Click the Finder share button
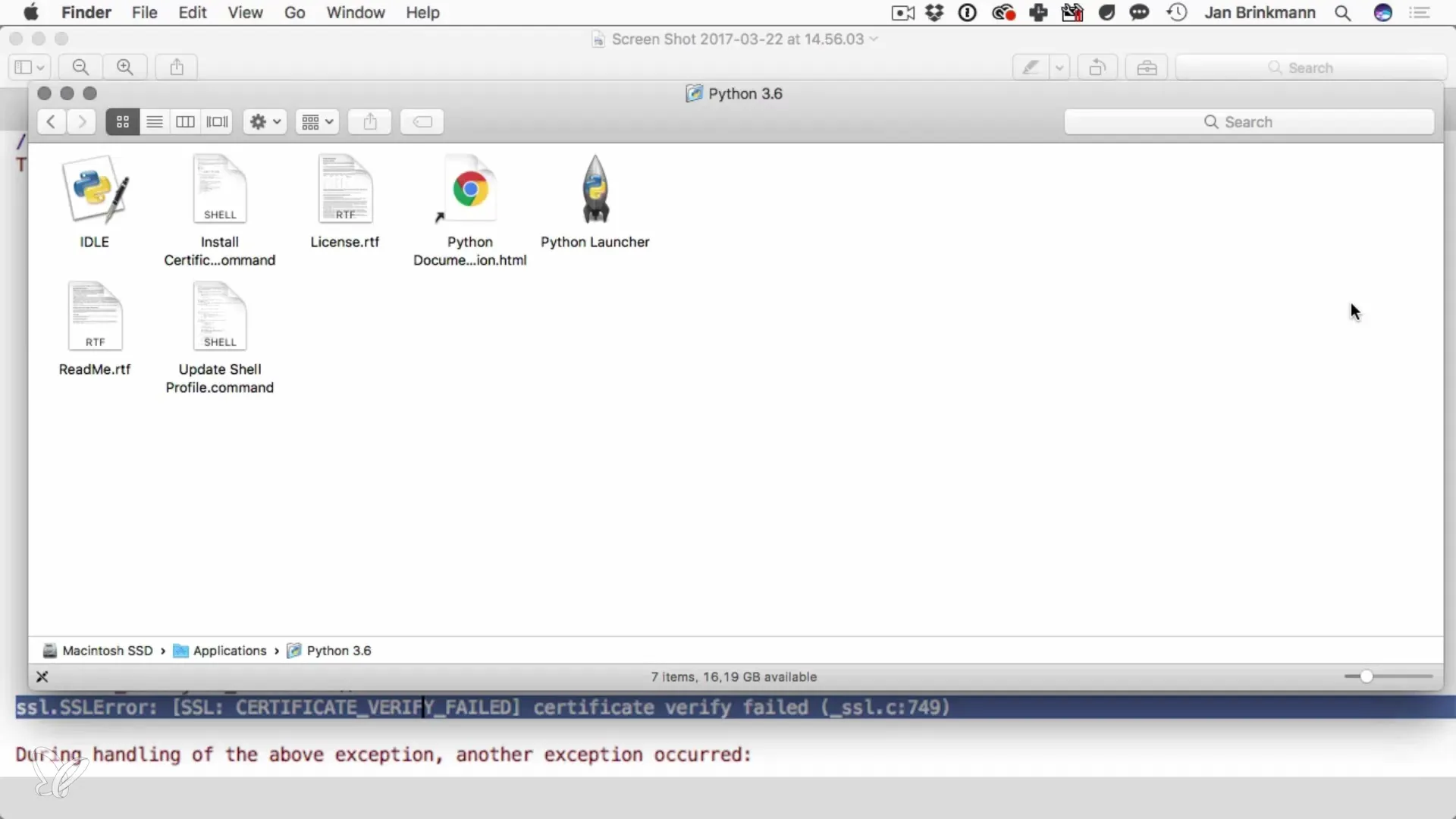The height and width of the screenshot is (819, 1456). (369, 122)
